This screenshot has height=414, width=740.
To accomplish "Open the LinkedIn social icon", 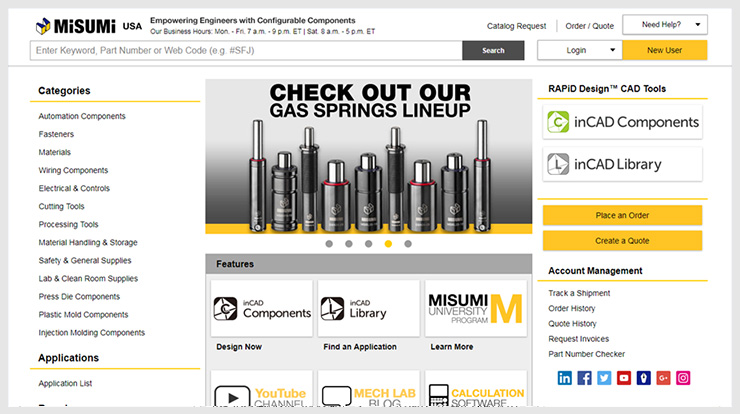I will (x=564, y=378).
